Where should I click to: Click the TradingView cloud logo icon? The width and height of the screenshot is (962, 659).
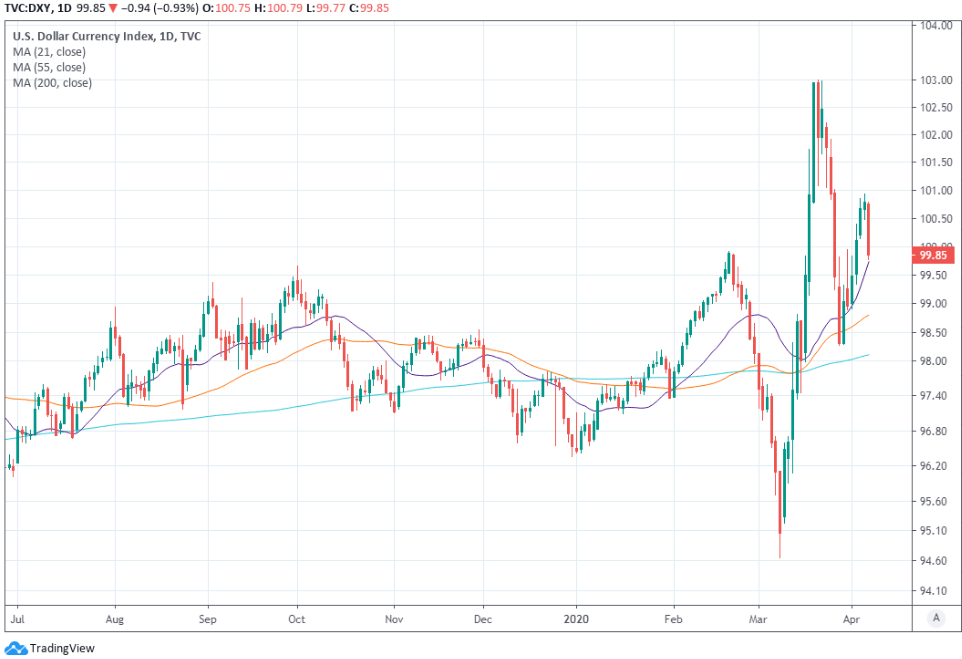(16, 648)
